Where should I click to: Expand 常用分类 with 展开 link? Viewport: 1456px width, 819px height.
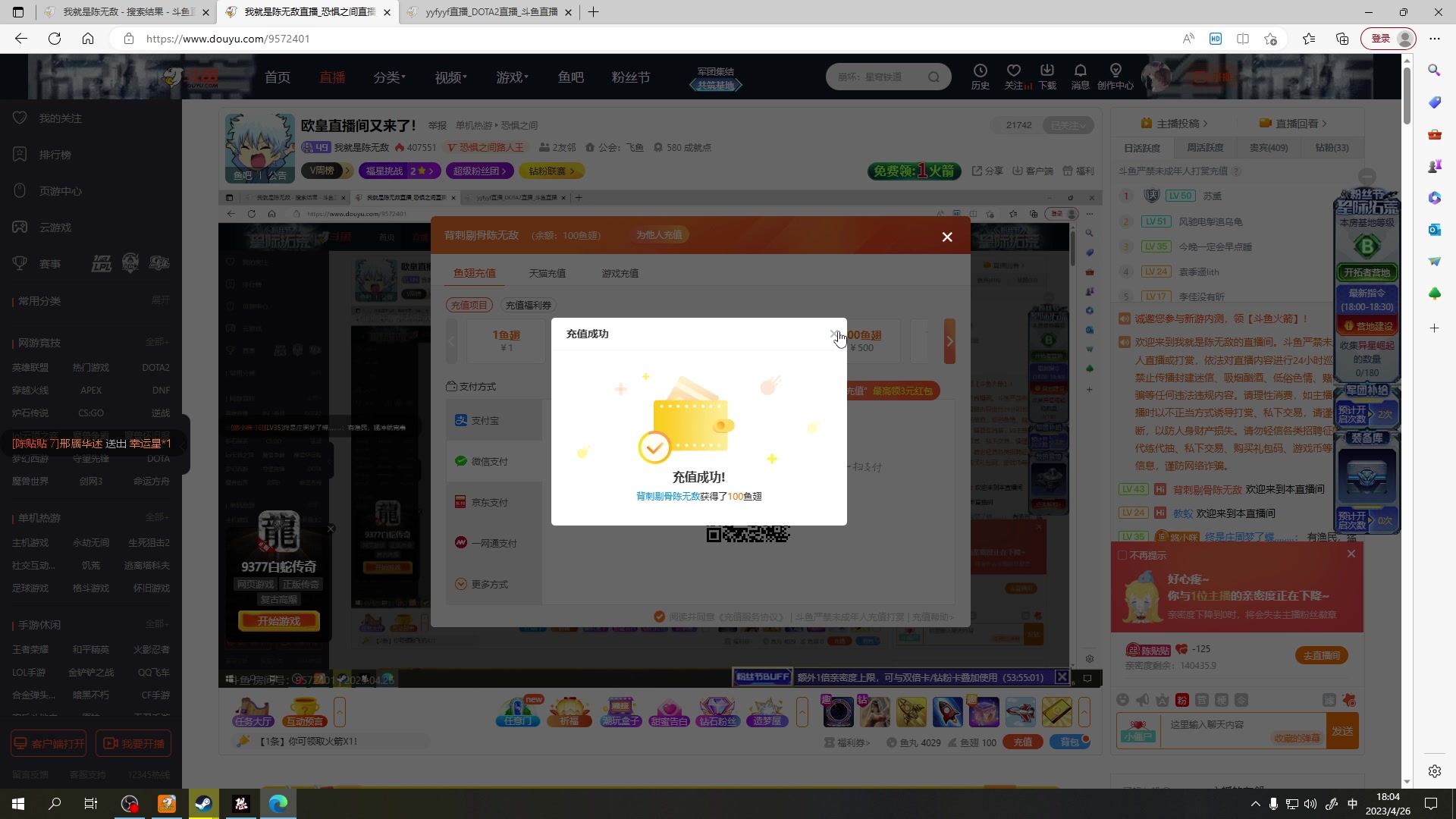tap(160, 300)
